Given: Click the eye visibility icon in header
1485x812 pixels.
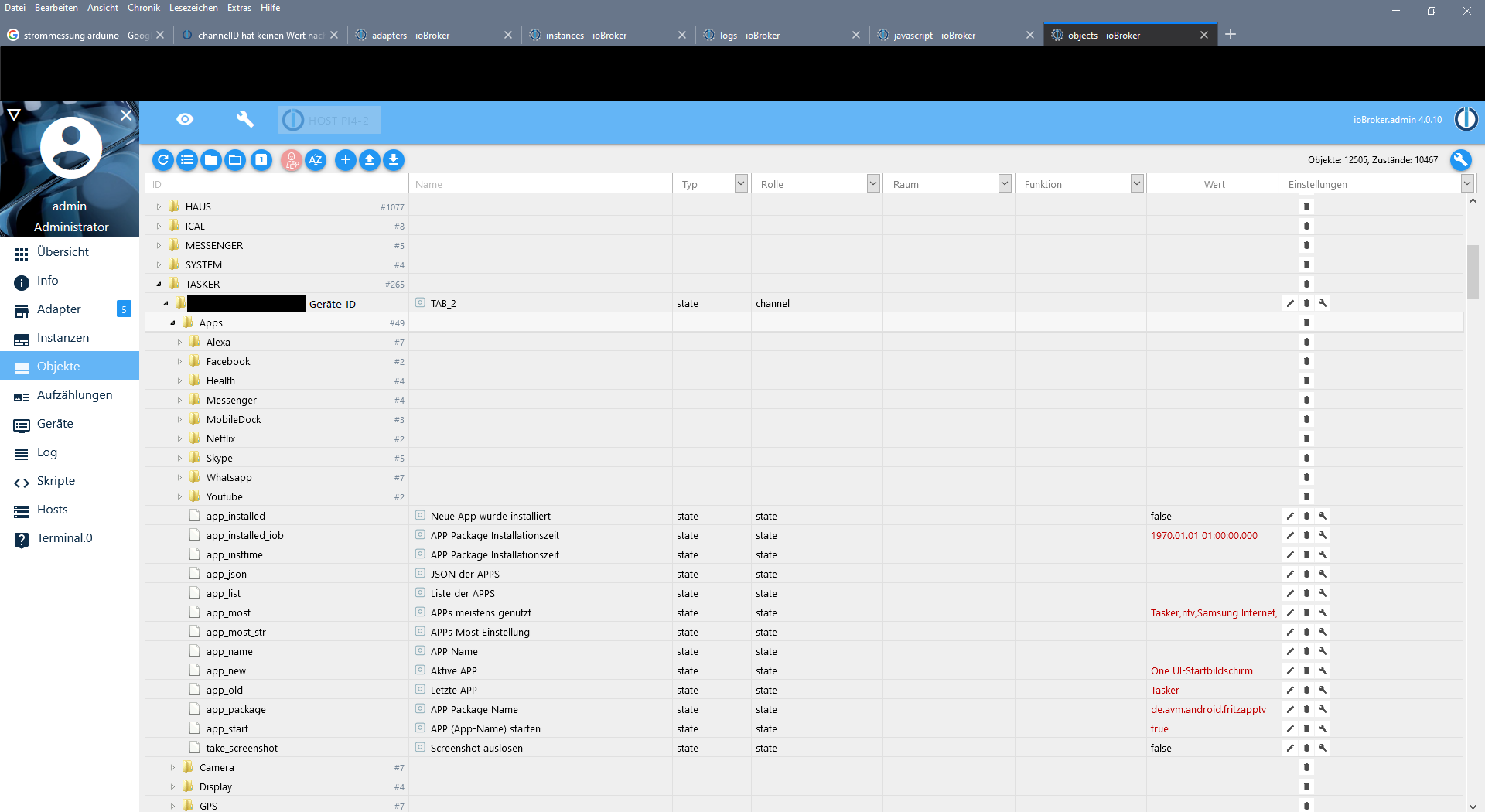Looking at the screenshot, I should [185, 119].
